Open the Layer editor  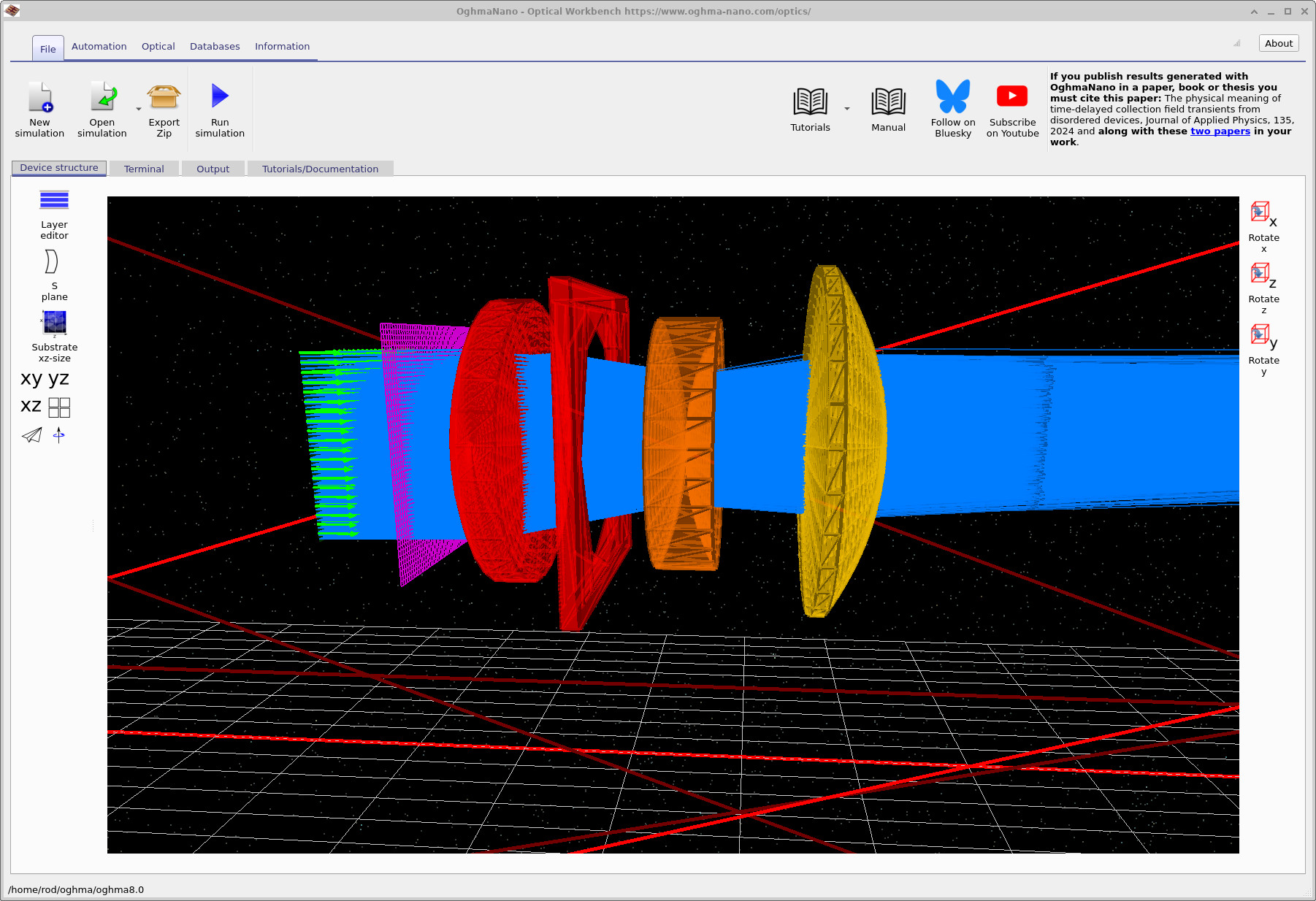(x=53, y=212)
